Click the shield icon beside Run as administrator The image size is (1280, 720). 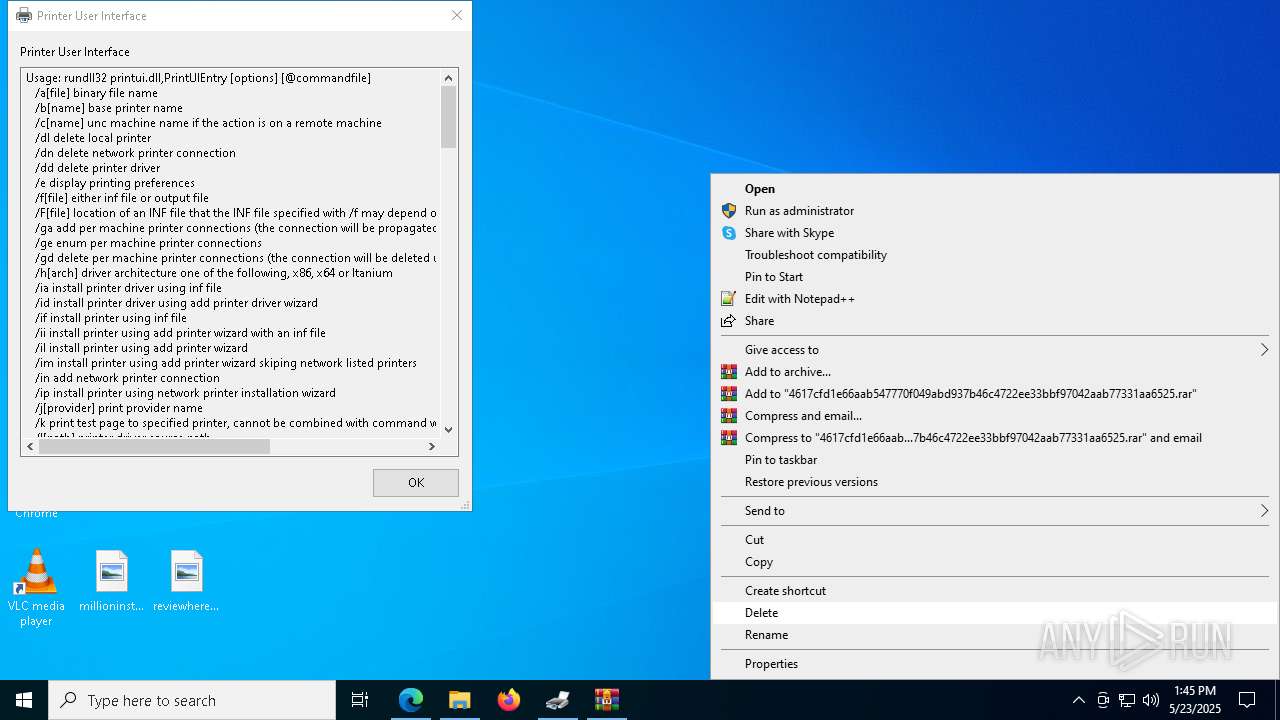tap(729, 211)
